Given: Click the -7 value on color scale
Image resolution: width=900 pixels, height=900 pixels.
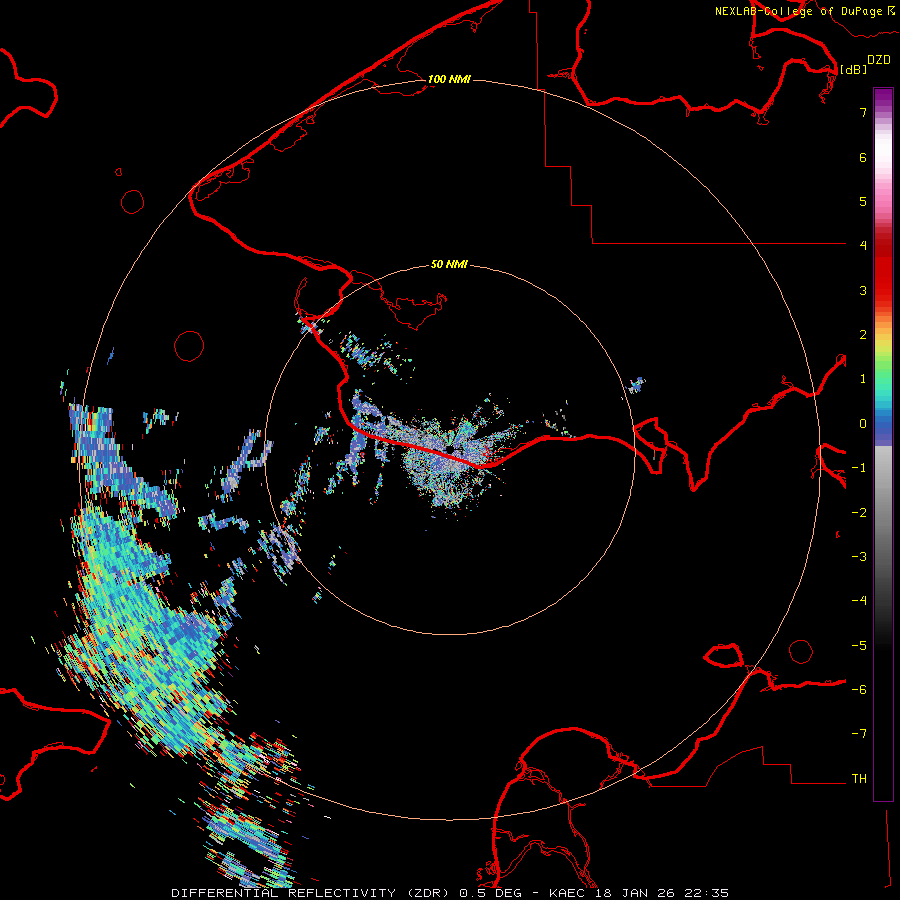Looking at the screenshot, I should (859, 734).
